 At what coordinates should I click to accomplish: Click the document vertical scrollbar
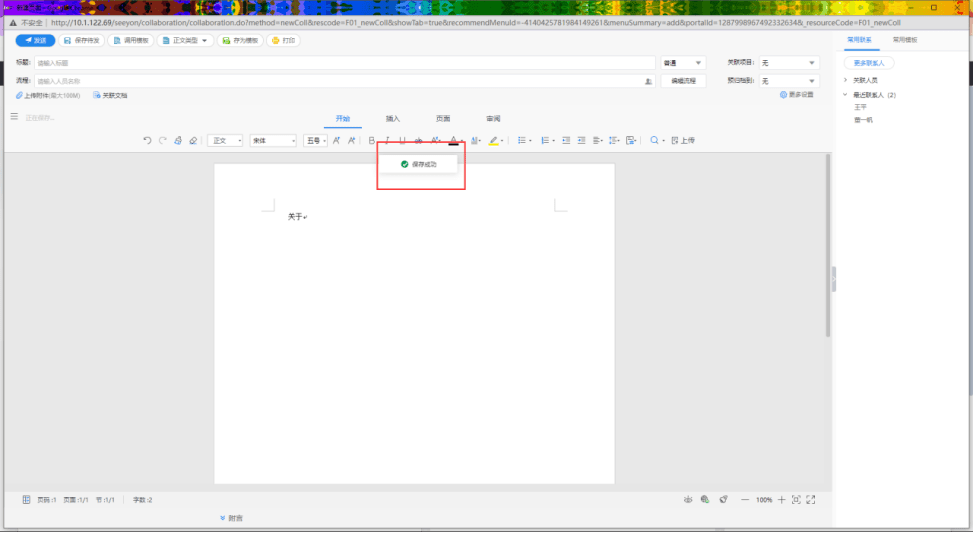(828, 245)
